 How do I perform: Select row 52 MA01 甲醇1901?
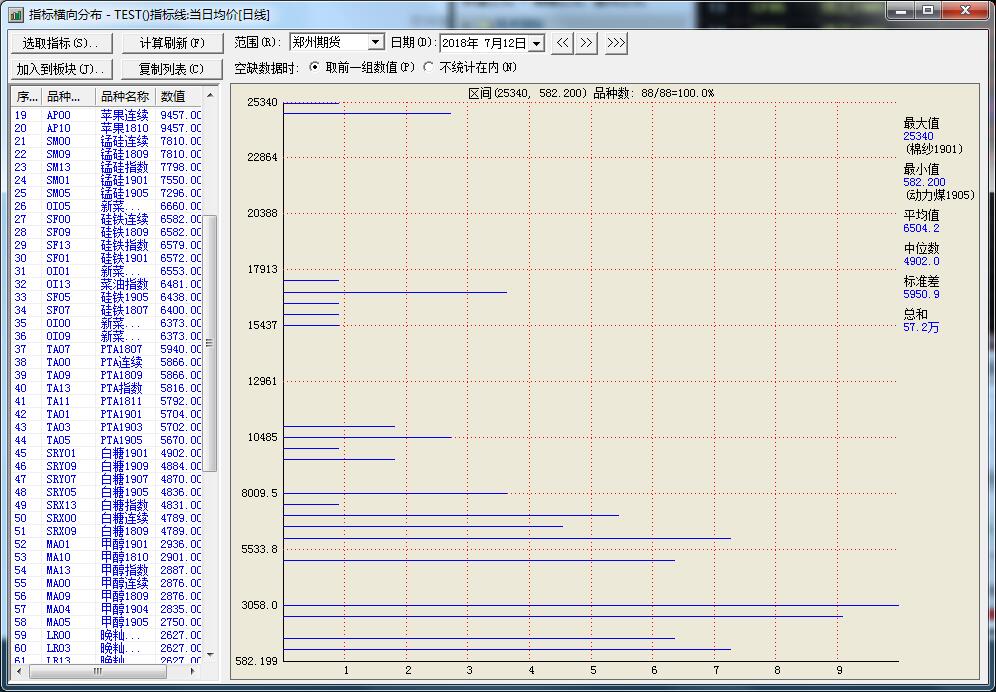[107, 544]
